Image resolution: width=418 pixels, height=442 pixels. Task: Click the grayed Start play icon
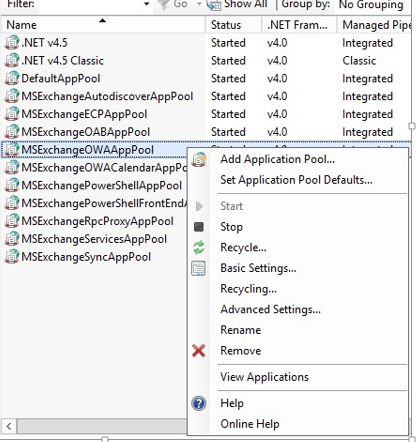pyautogui.click(x=199, y=206)
